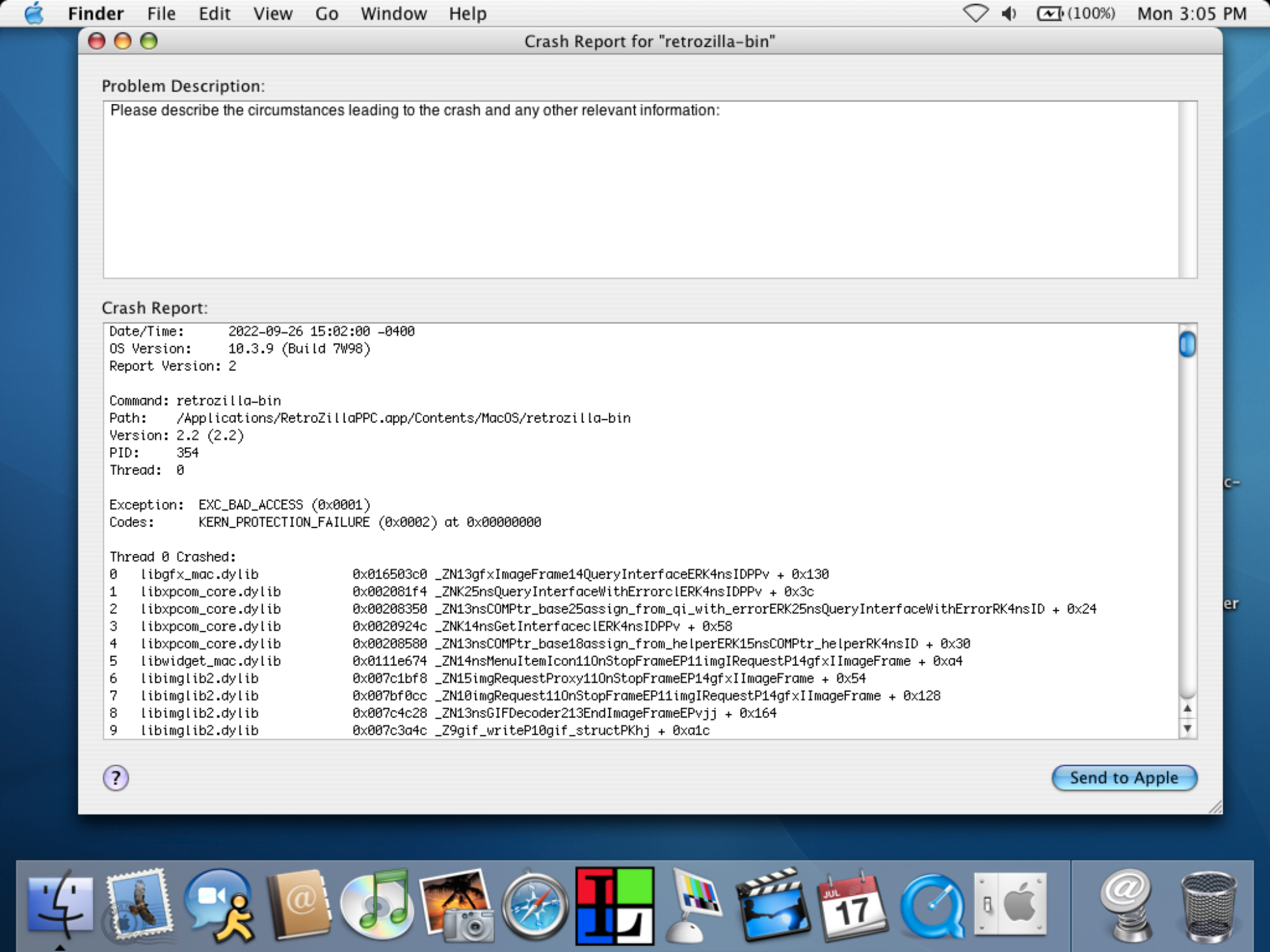Open Address Book in the Dock

click(x=299, y=904)
